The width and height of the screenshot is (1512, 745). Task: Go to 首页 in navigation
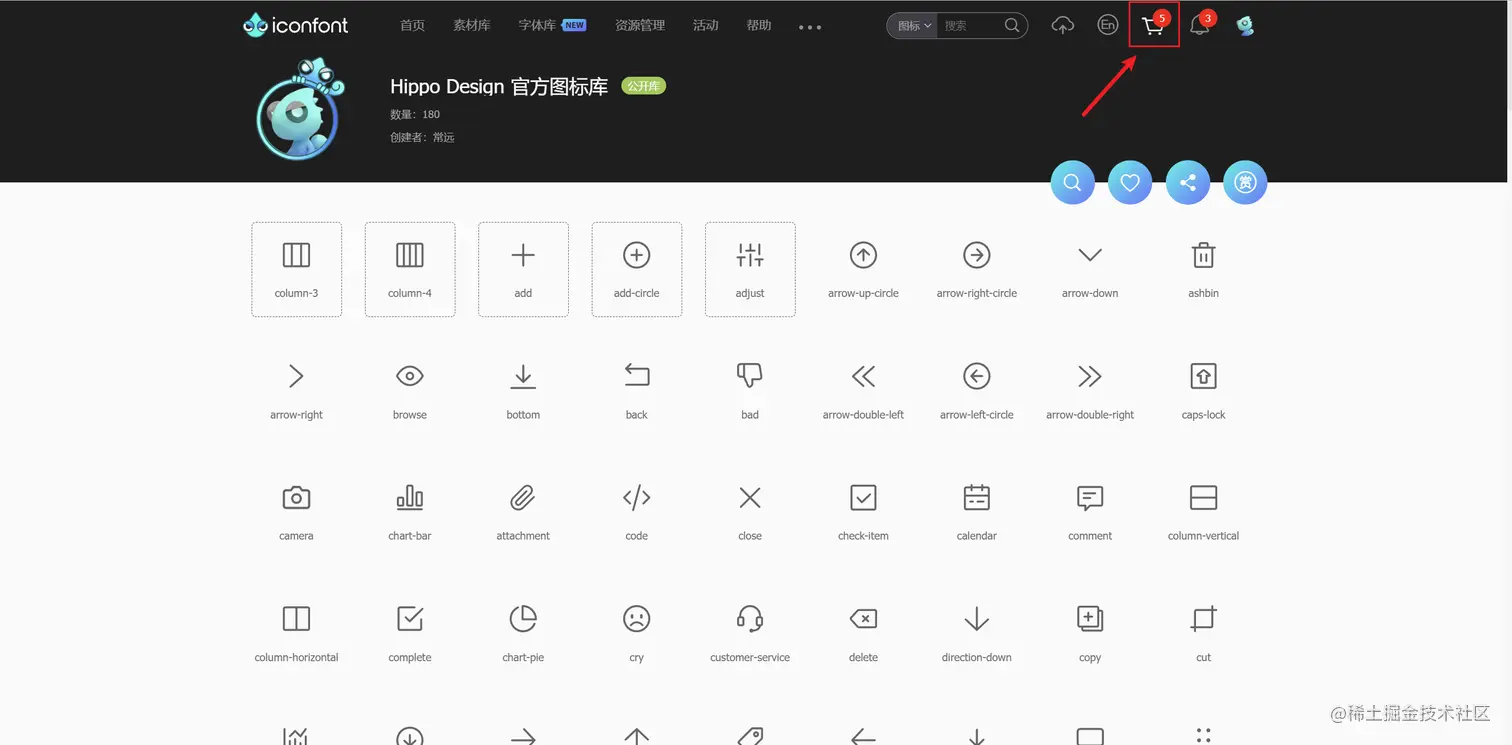tap(412, 26)
